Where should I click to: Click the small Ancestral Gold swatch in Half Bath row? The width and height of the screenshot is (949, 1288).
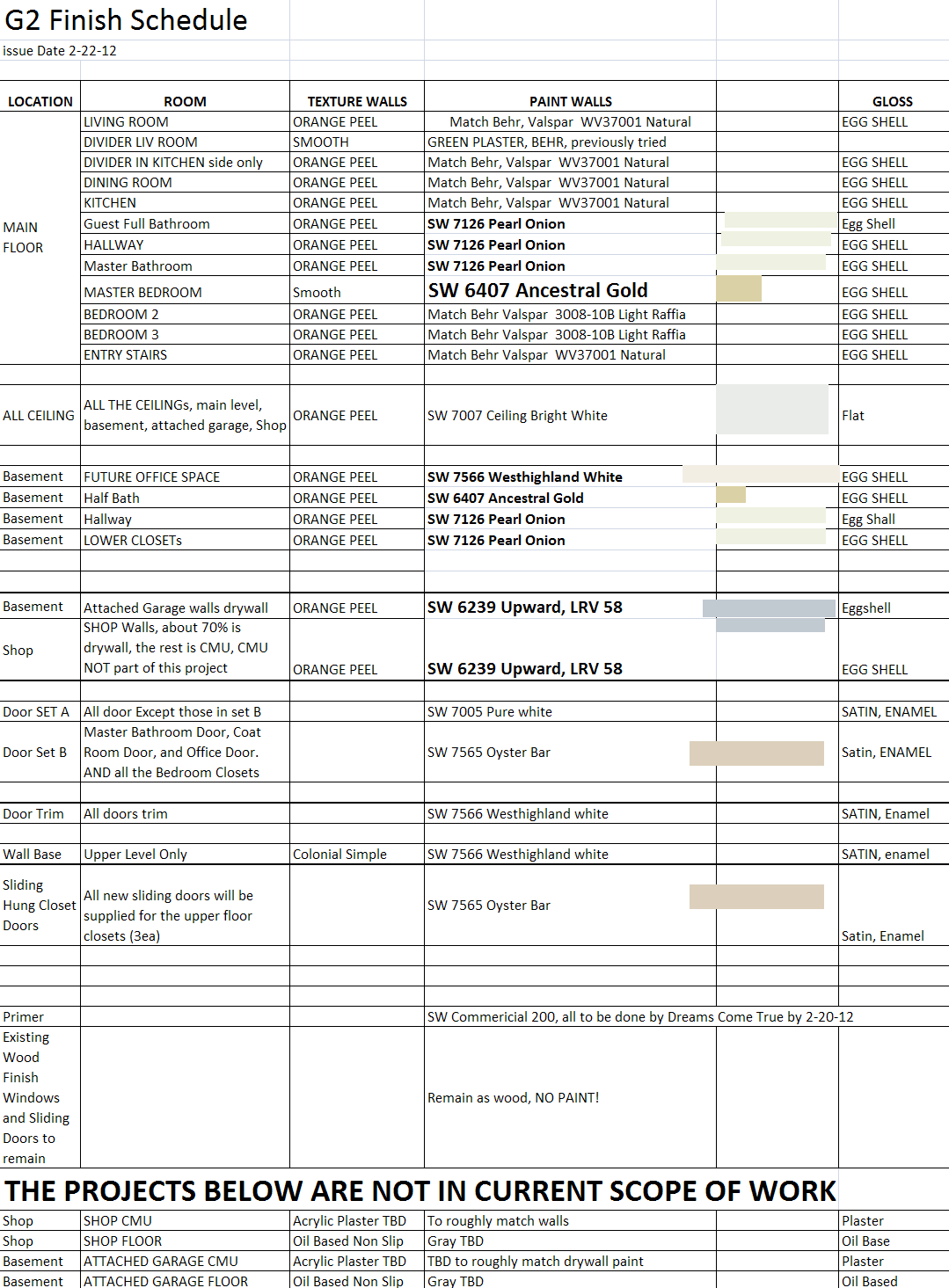[731, 494]
